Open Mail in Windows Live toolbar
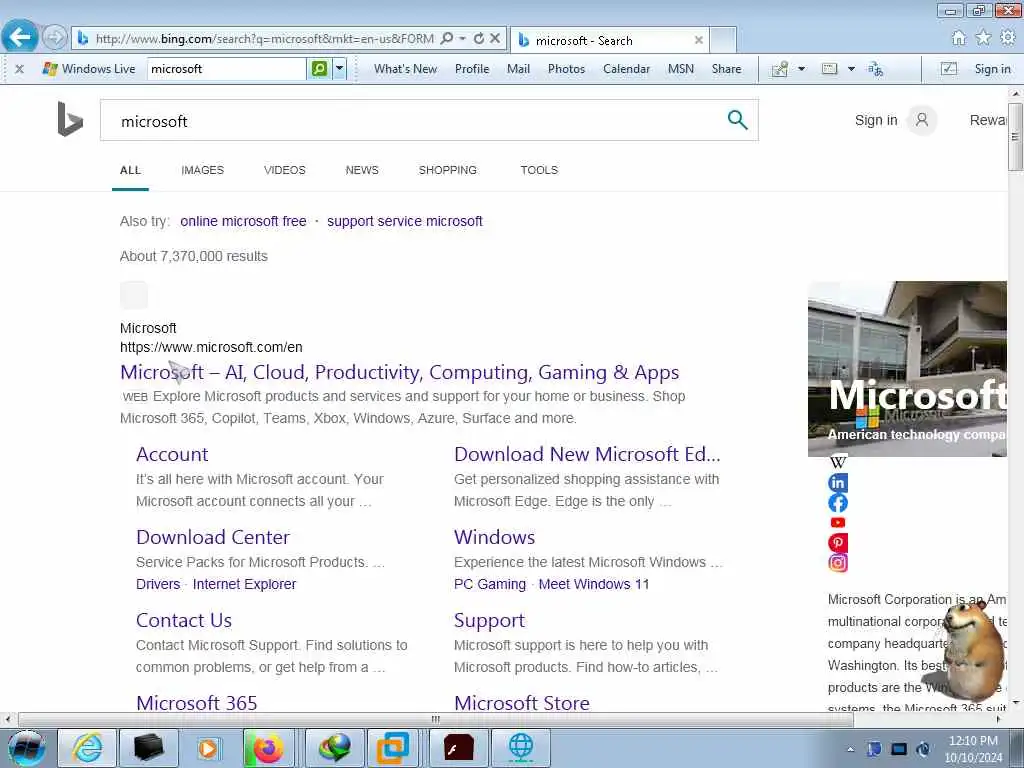 click(519, 69)
